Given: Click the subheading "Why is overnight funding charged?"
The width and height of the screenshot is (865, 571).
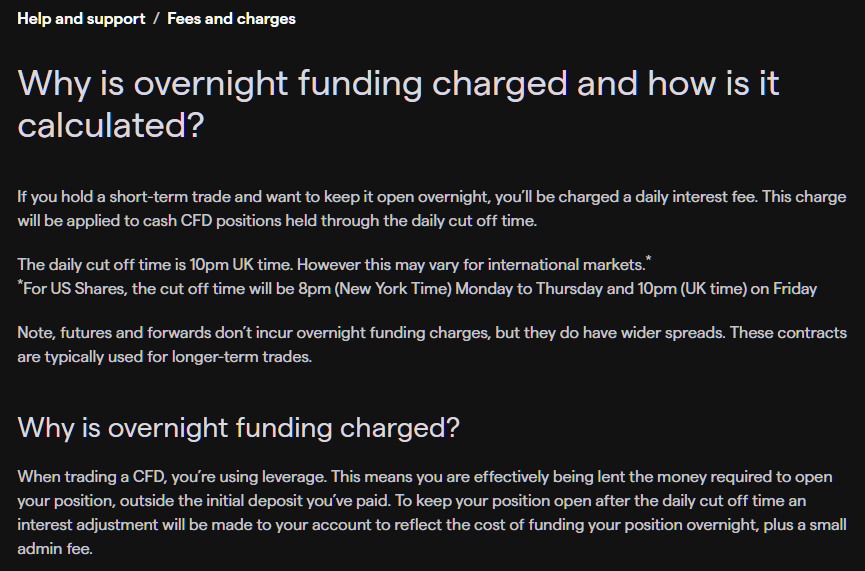Looking at the screenshot, I should point(238,428).
